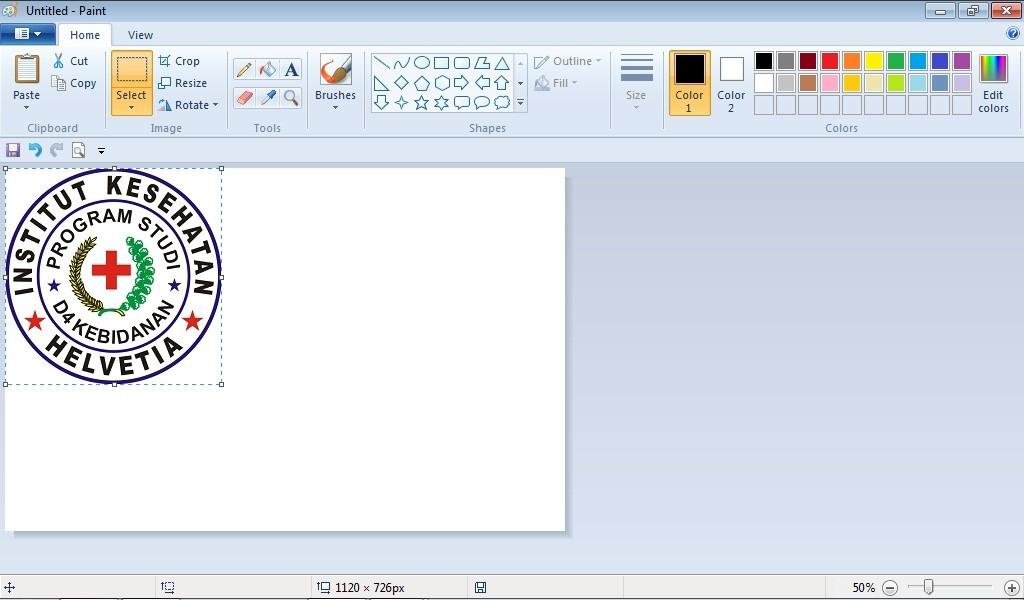Choose the Rounded rectangle shape
Screen dimensions: 1024x600
coord(462,63)
